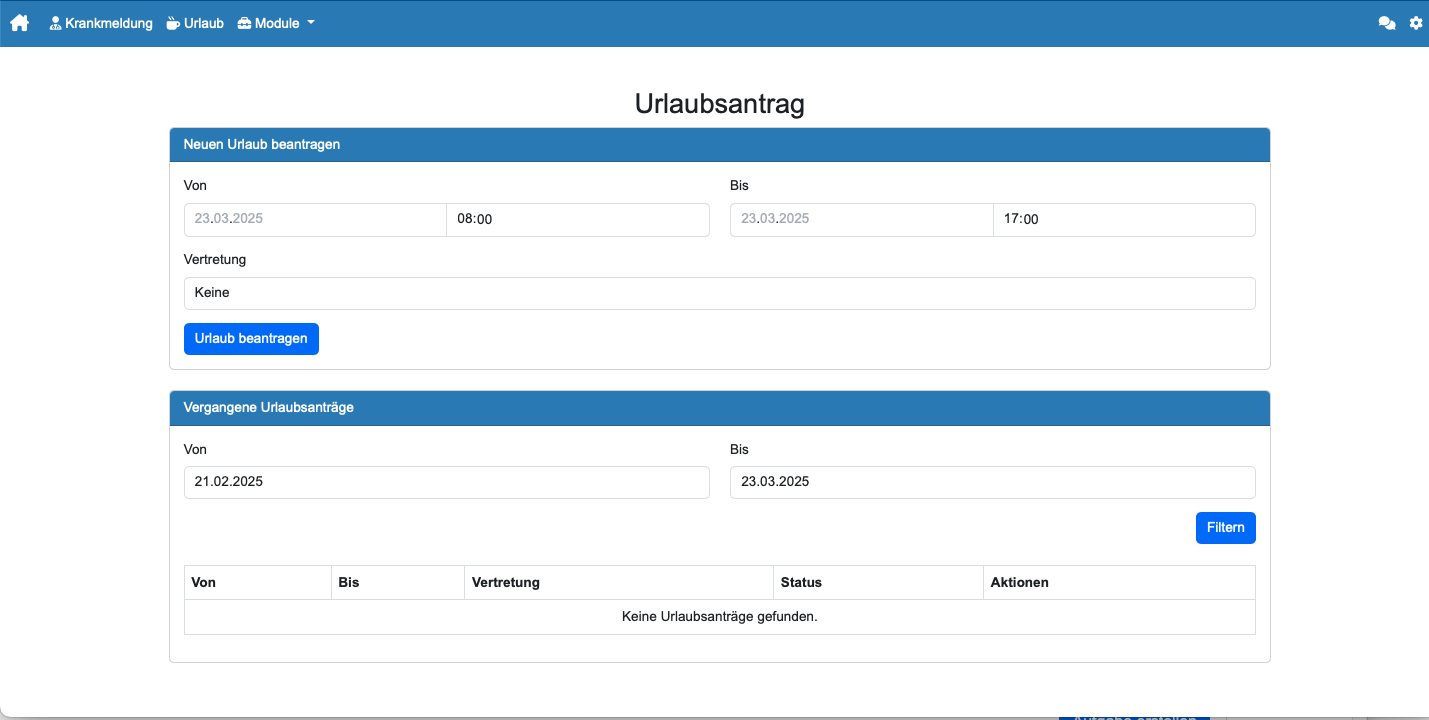Apply the date filter with Filtern
Image resolution: width=1429 pixels, height=720 pixels.
pos(1225,527)
